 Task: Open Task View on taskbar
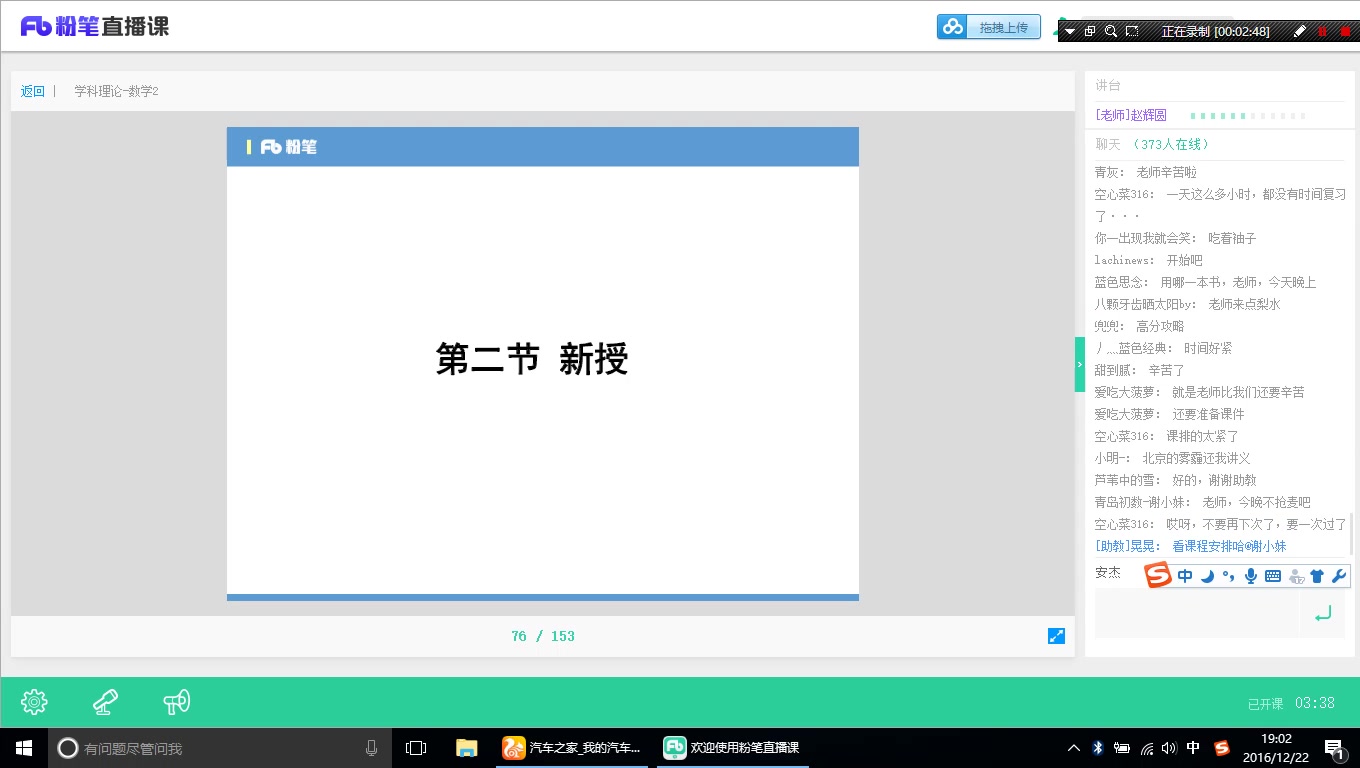[x=416, y=748]
